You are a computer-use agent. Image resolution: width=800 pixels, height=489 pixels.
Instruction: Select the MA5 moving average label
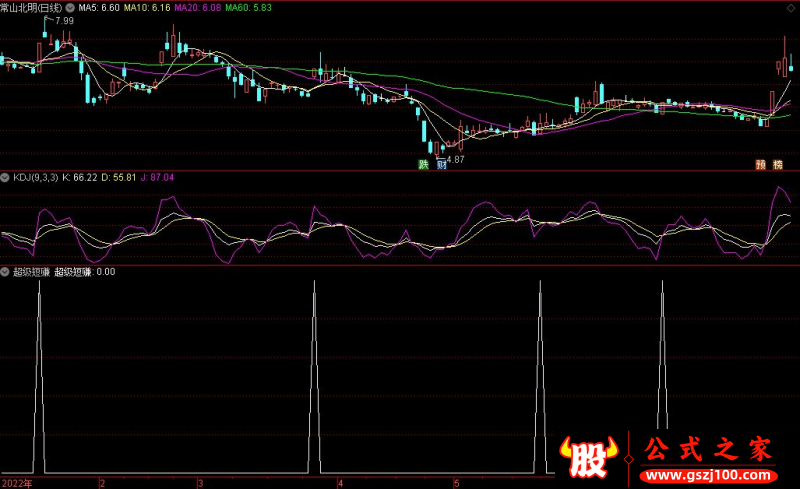99,8
